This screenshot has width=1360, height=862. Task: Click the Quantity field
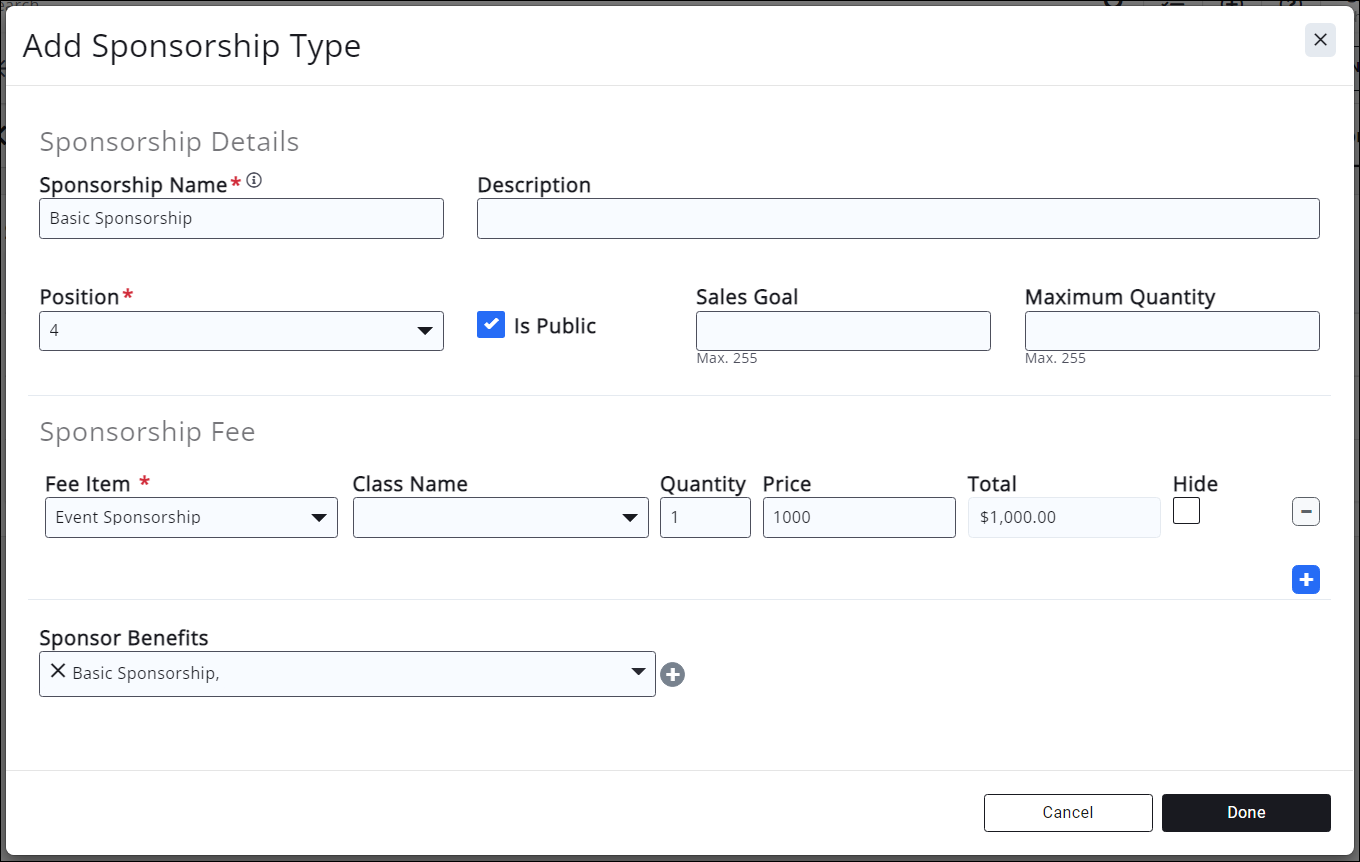[704, 518]
